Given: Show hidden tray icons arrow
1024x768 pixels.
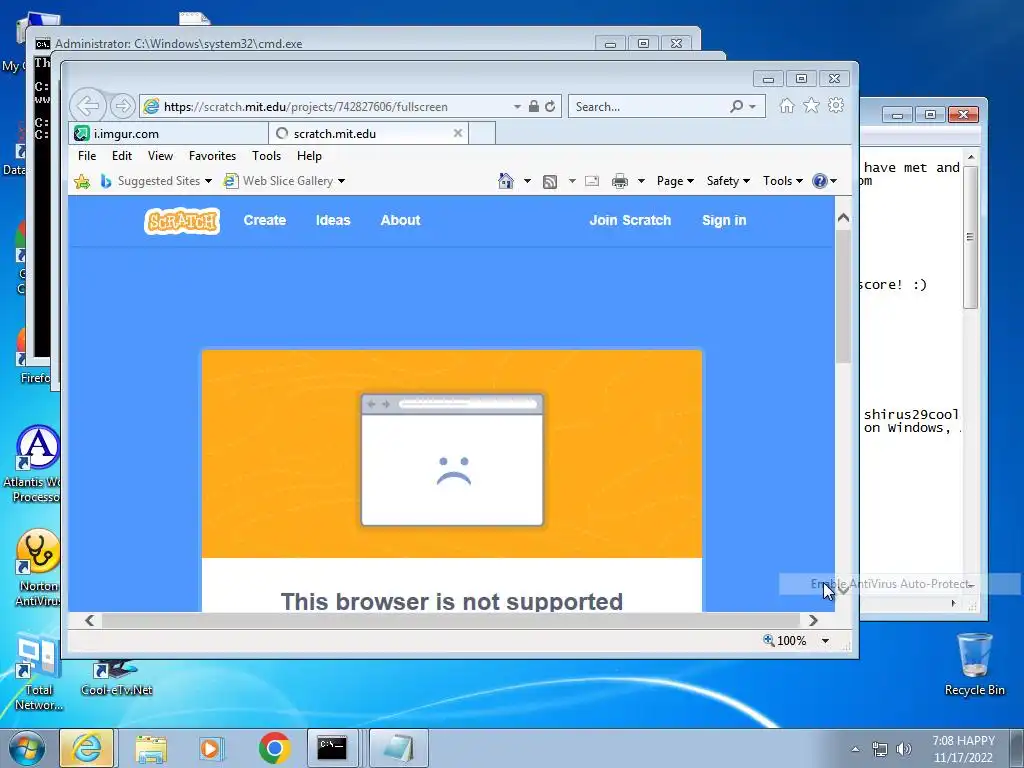Looking at the screenshot, I should point(855,749).
